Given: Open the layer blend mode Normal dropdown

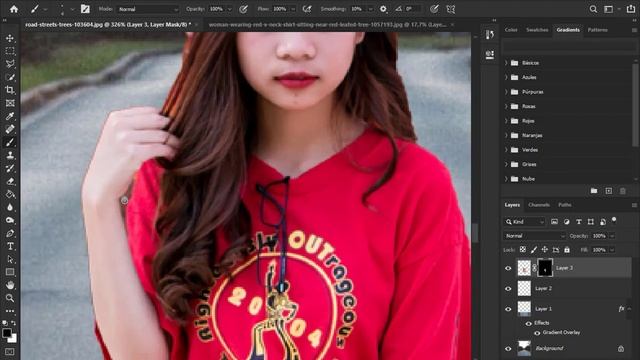Looking at the screenshot, I should [534, 236].
